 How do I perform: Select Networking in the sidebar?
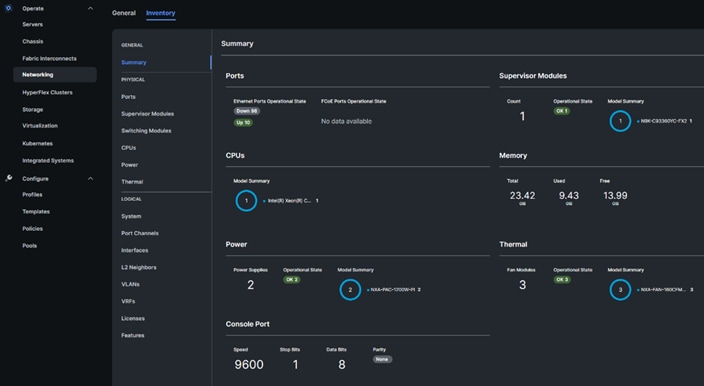pyautogui.click(x=55, y=75)
